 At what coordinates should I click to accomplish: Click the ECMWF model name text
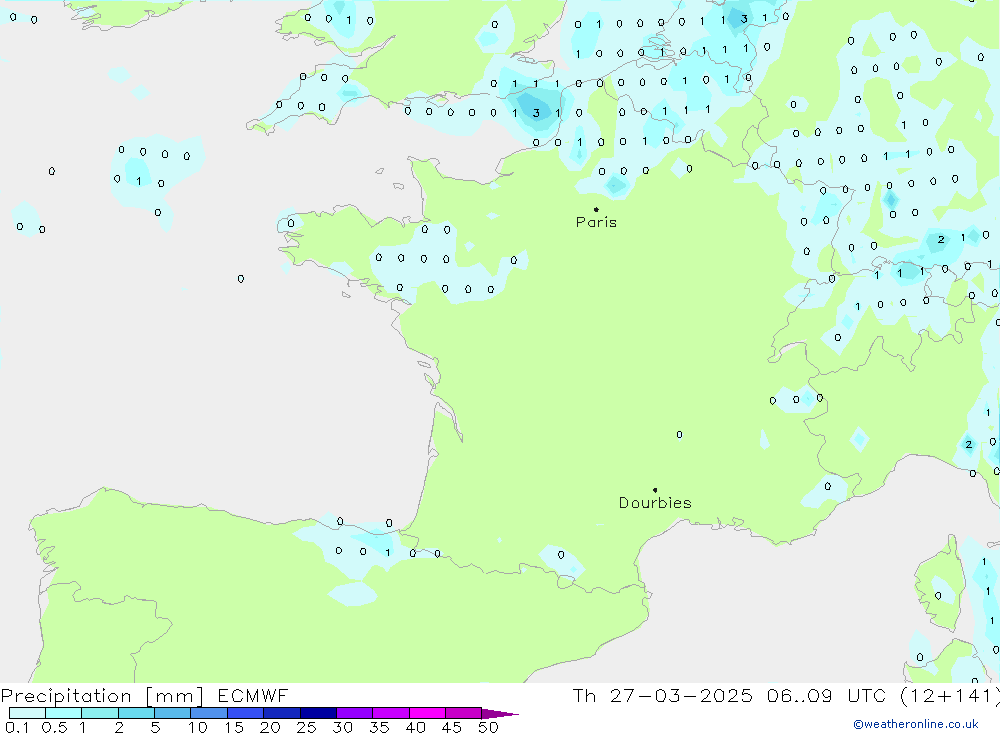[x=253, y=695]
